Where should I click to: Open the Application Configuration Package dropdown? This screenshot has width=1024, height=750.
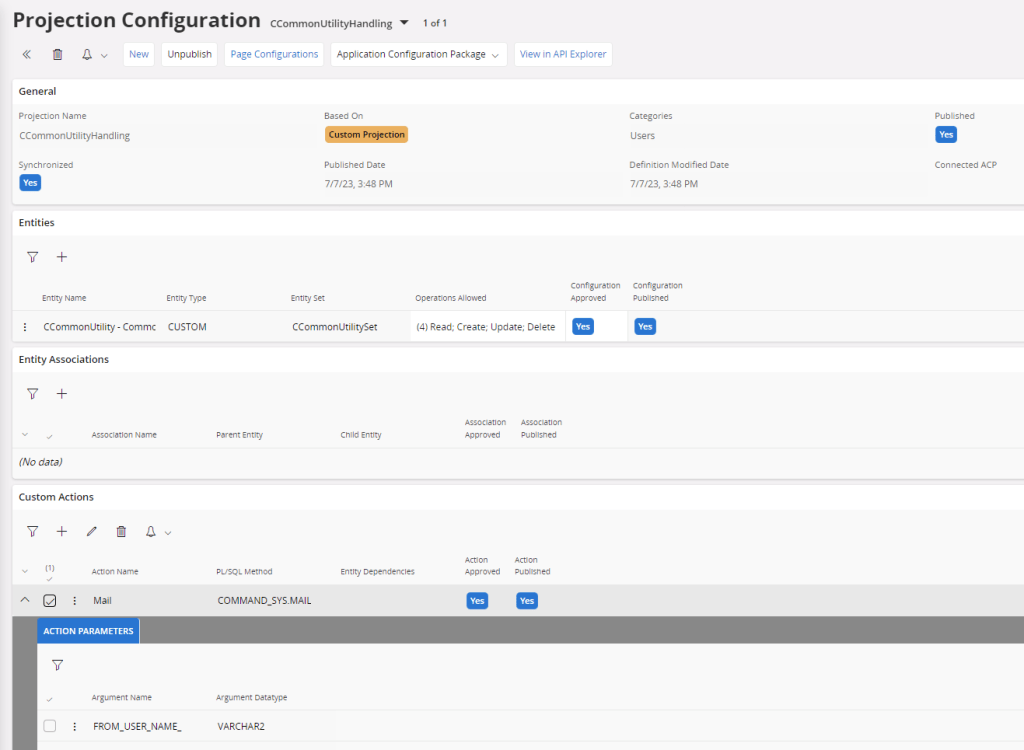point(418,55)
